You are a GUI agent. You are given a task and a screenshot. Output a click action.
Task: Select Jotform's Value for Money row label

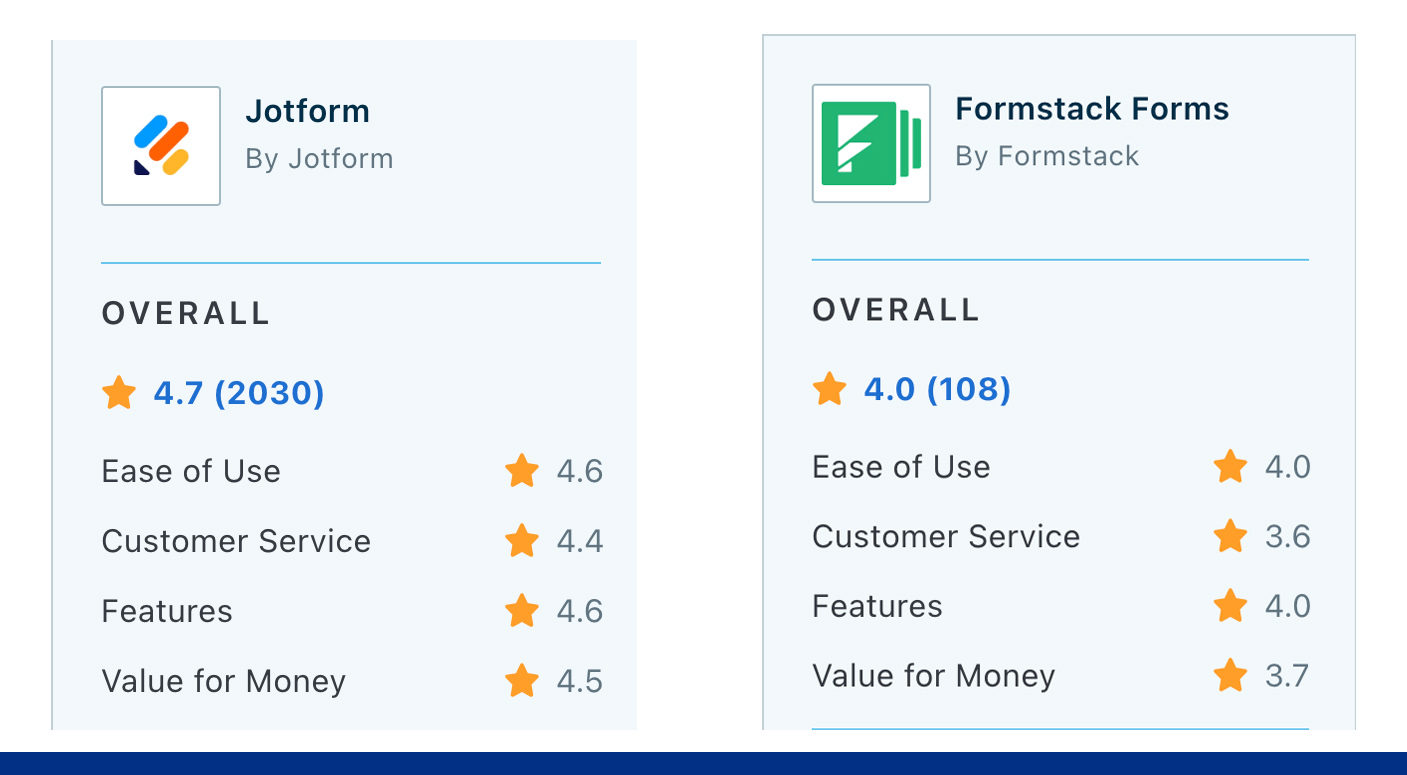pyautogui.click(x=224, y=682)
